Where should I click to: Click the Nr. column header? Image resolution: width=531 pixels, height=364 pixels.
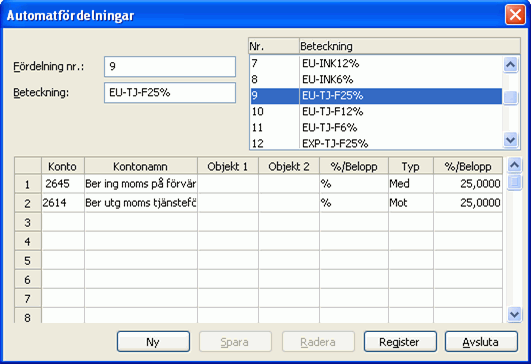pos(274,46)
